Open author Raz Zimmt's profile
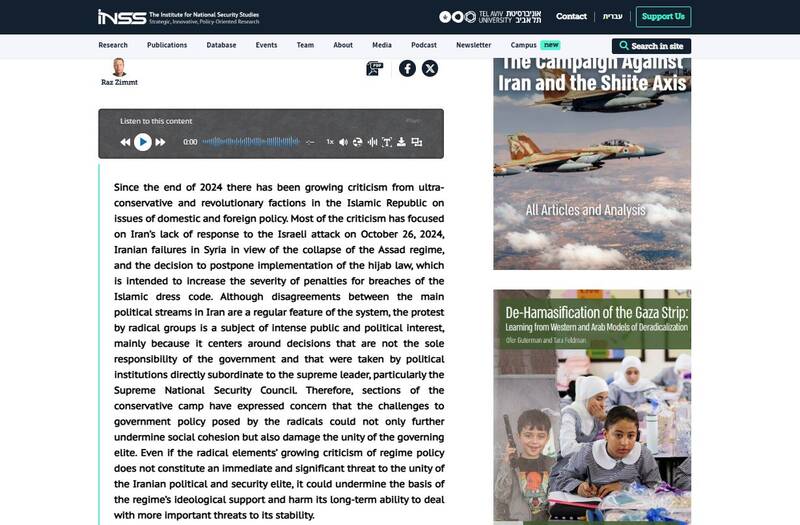Image resolution: width=800 pixels, height=525 pixels. [x=119, y=82]
